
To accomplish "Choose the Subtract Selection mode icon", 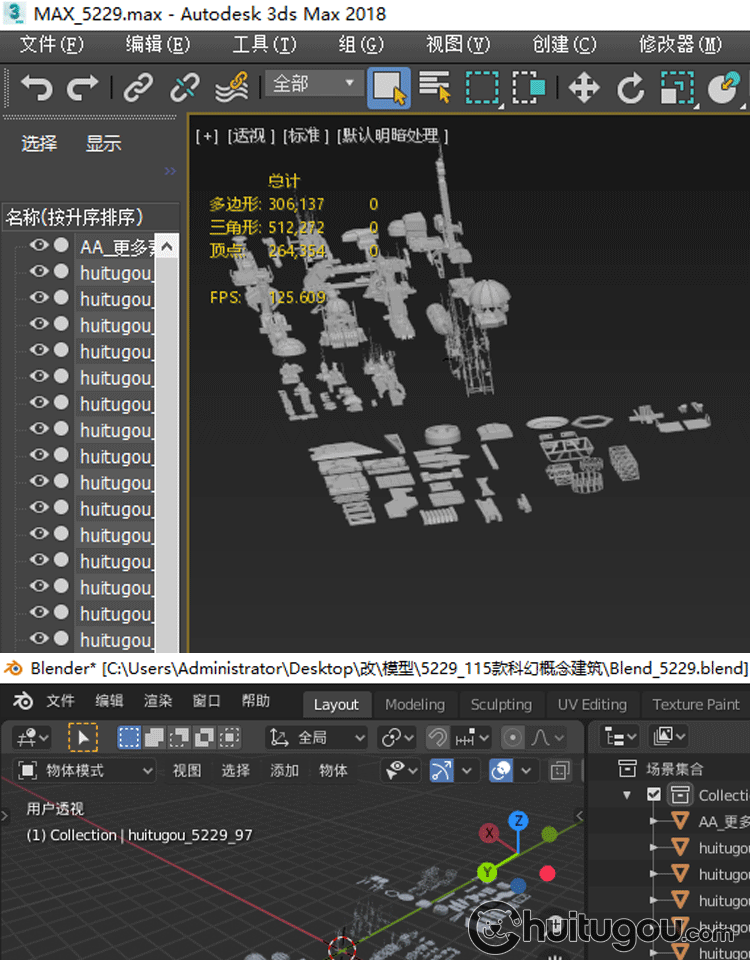I will point(179,738).
